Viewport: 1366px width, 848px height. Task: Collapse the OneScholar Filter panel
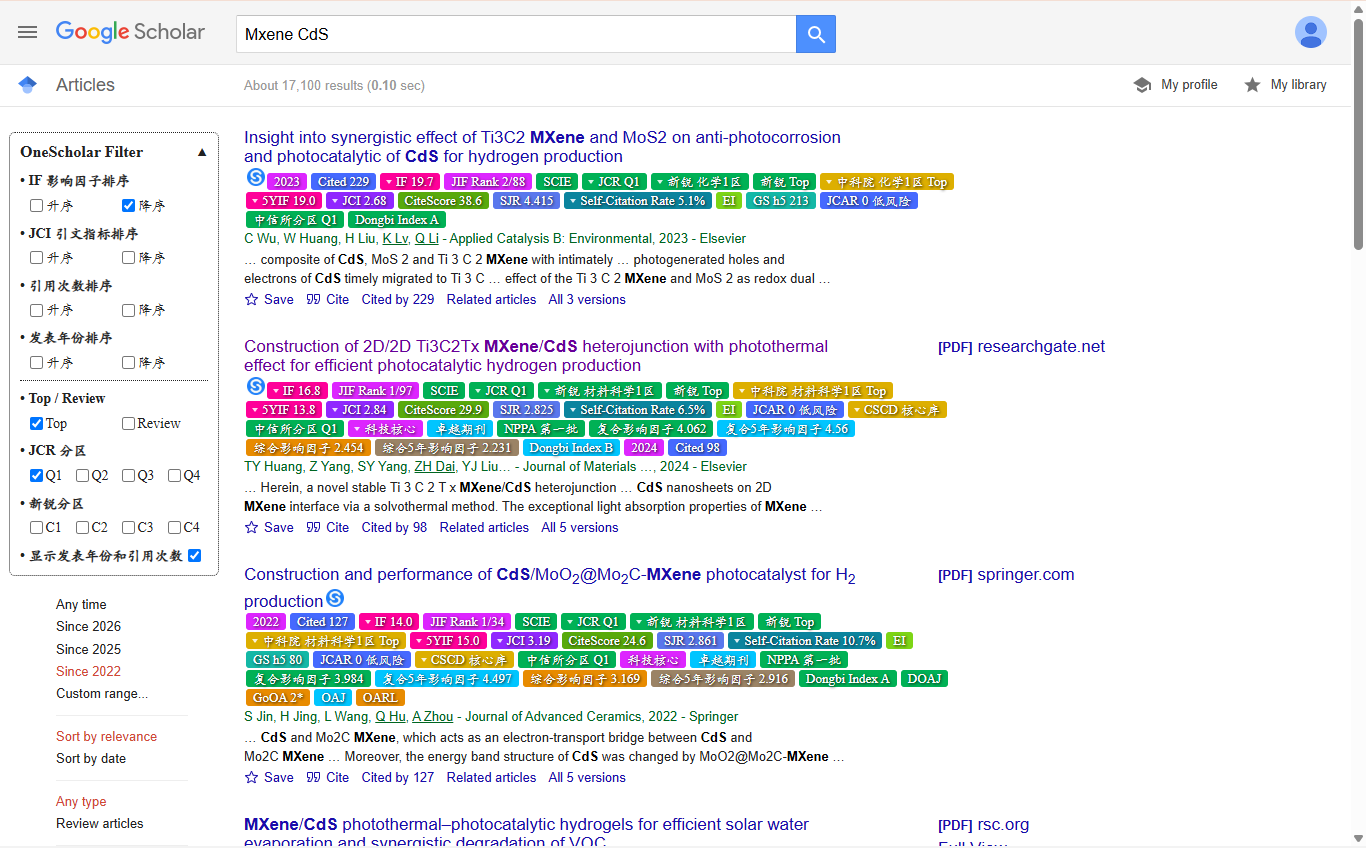202,152
